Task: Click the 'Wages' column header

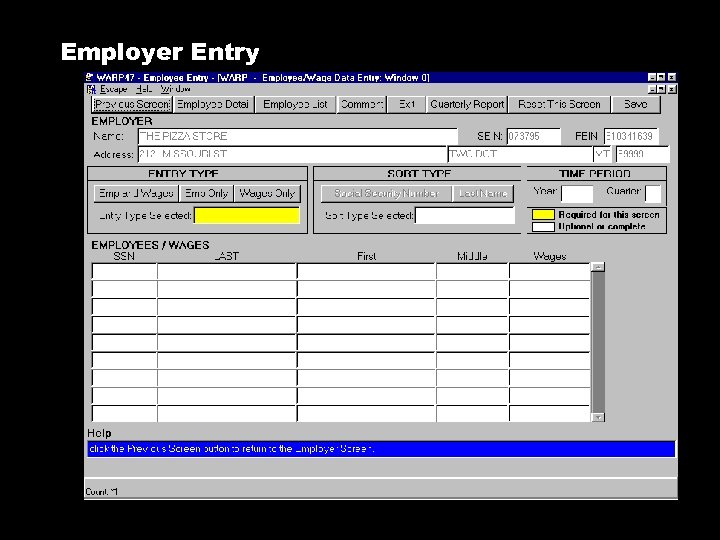Action: click(x=550, y=256)
